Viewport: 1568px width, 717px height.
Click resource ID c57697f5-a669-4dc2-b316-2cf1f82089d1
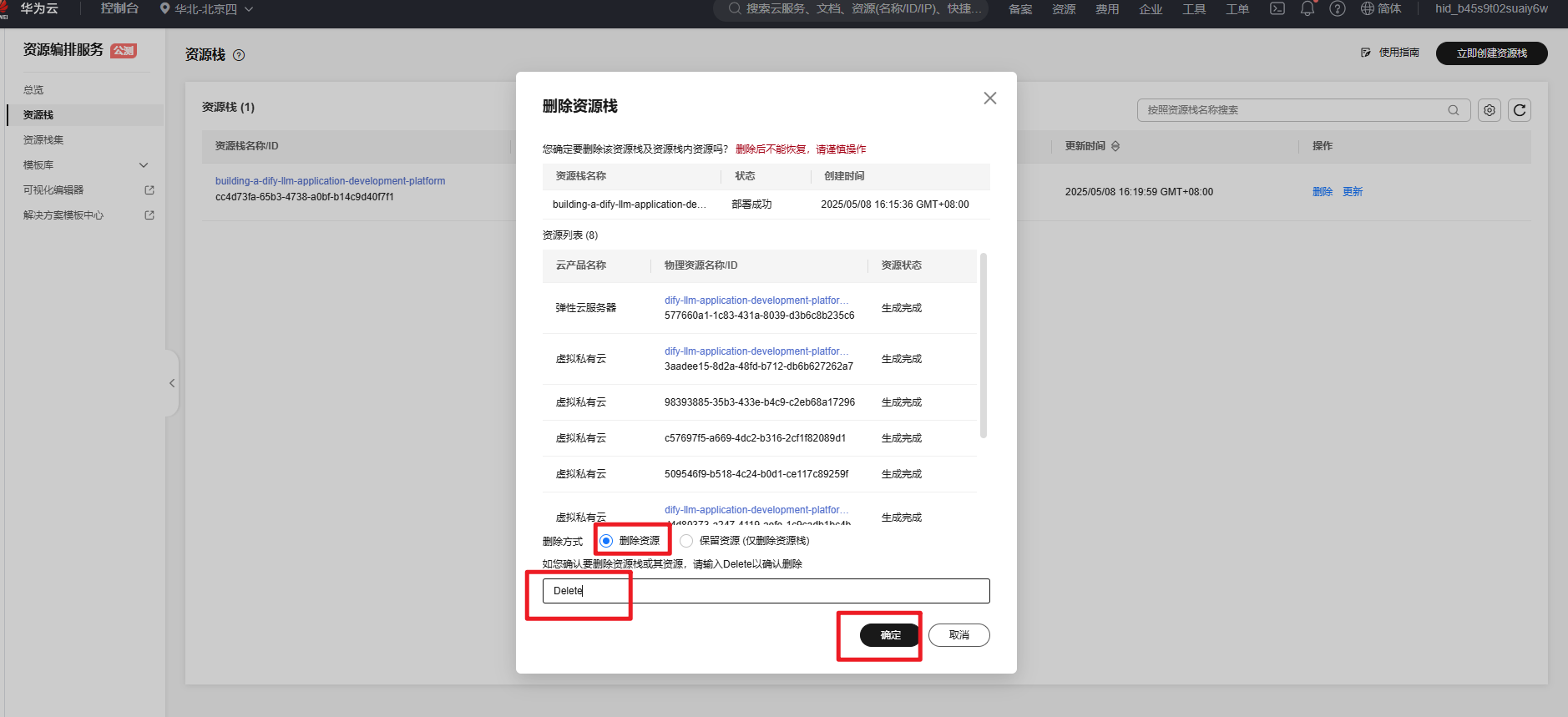point(755,438)
